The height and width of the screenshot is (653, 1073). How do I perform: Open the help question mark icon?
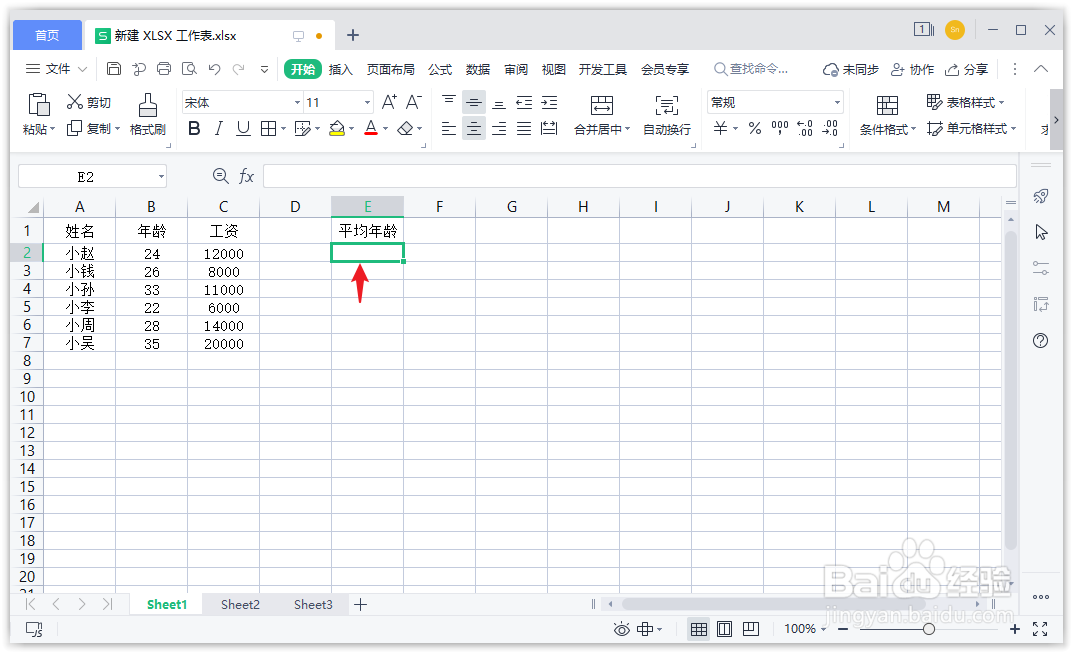coord(1040,340)
